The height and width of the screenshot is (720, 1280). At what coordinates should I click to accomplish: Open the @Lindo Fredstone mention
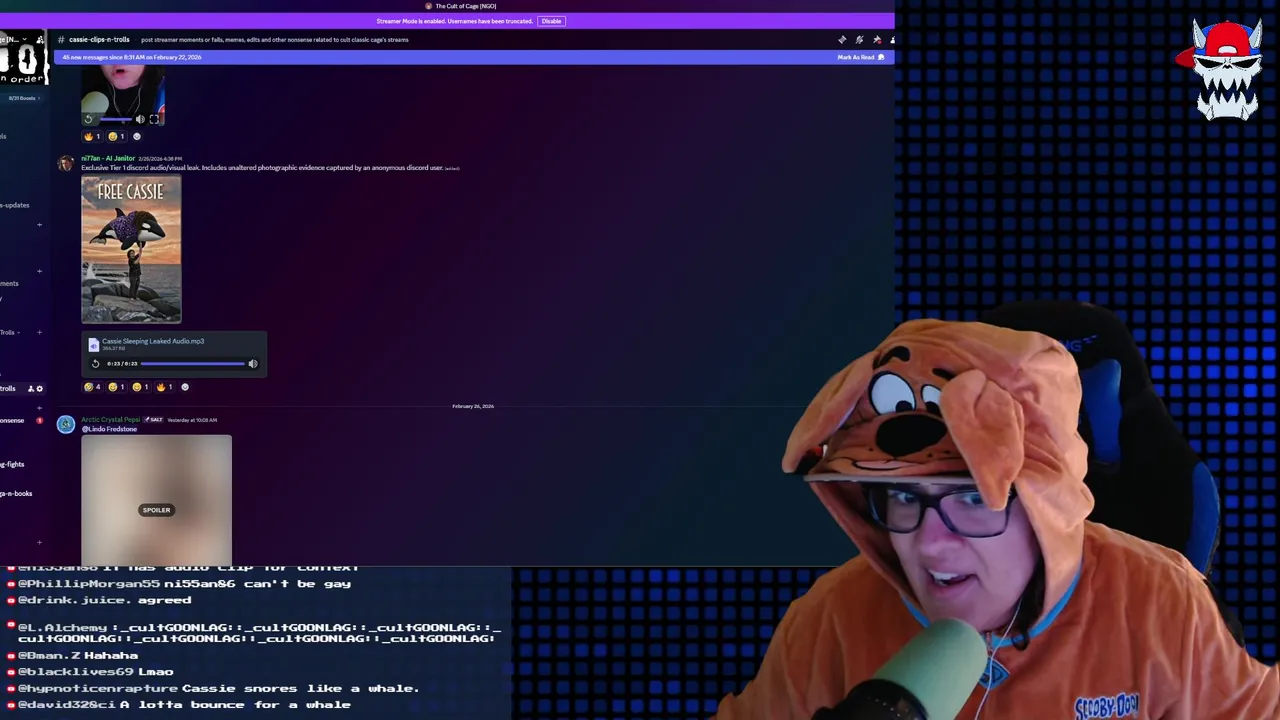click(x=109, y=429)
